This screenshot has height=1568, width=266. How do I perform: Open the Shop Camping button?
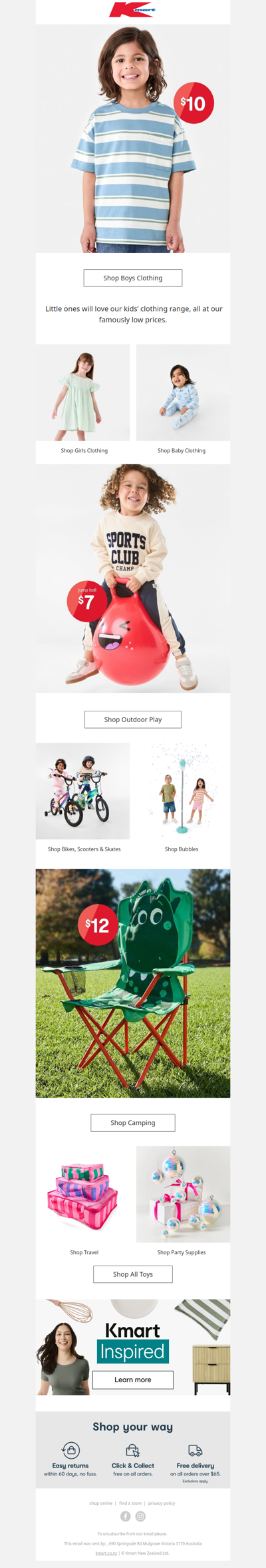coord(133,1122)
